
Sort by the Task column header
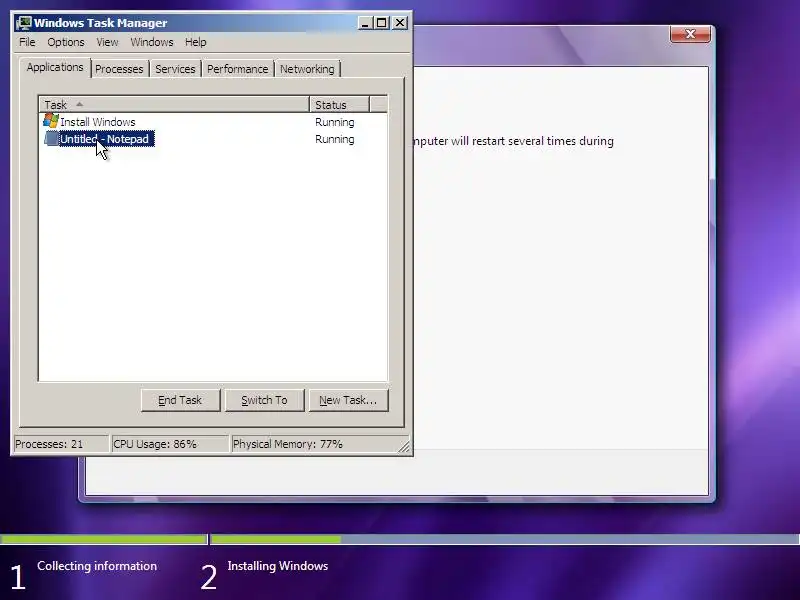(174, 105)
